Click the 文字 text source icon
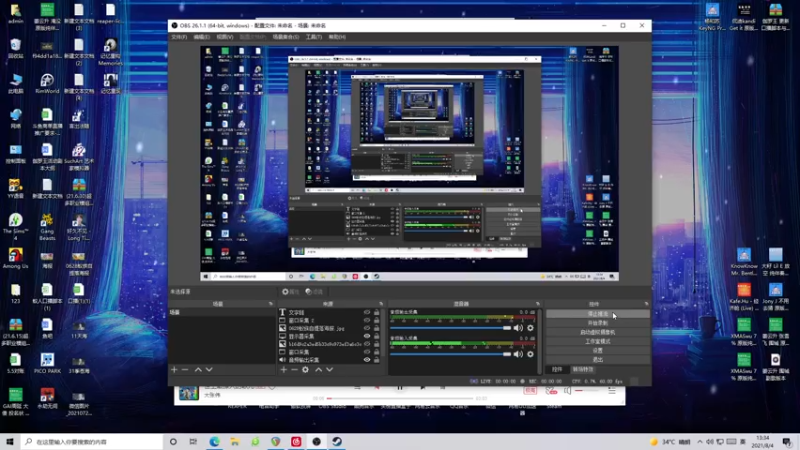Image resolution: width=800 pixels, height=450 pixels. [x=282, y=312]
